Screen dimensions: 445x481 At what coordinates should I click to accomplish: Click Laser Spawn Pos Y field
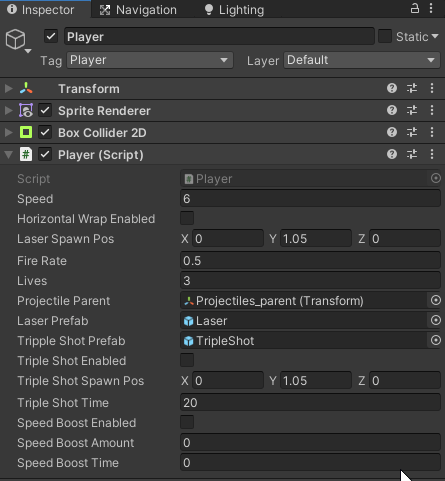click(x=316, y=239)
